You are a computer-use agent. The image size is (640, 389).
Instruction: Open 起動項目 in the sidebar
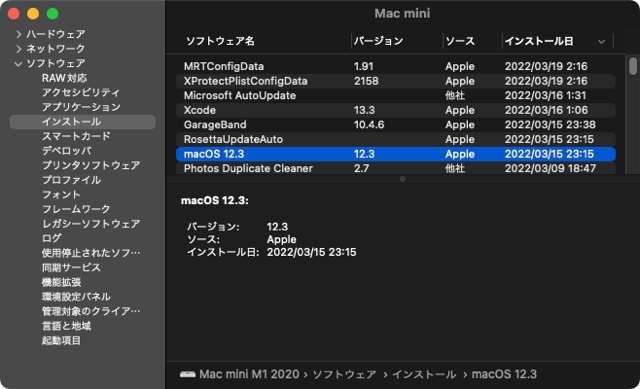coord(61,340)
